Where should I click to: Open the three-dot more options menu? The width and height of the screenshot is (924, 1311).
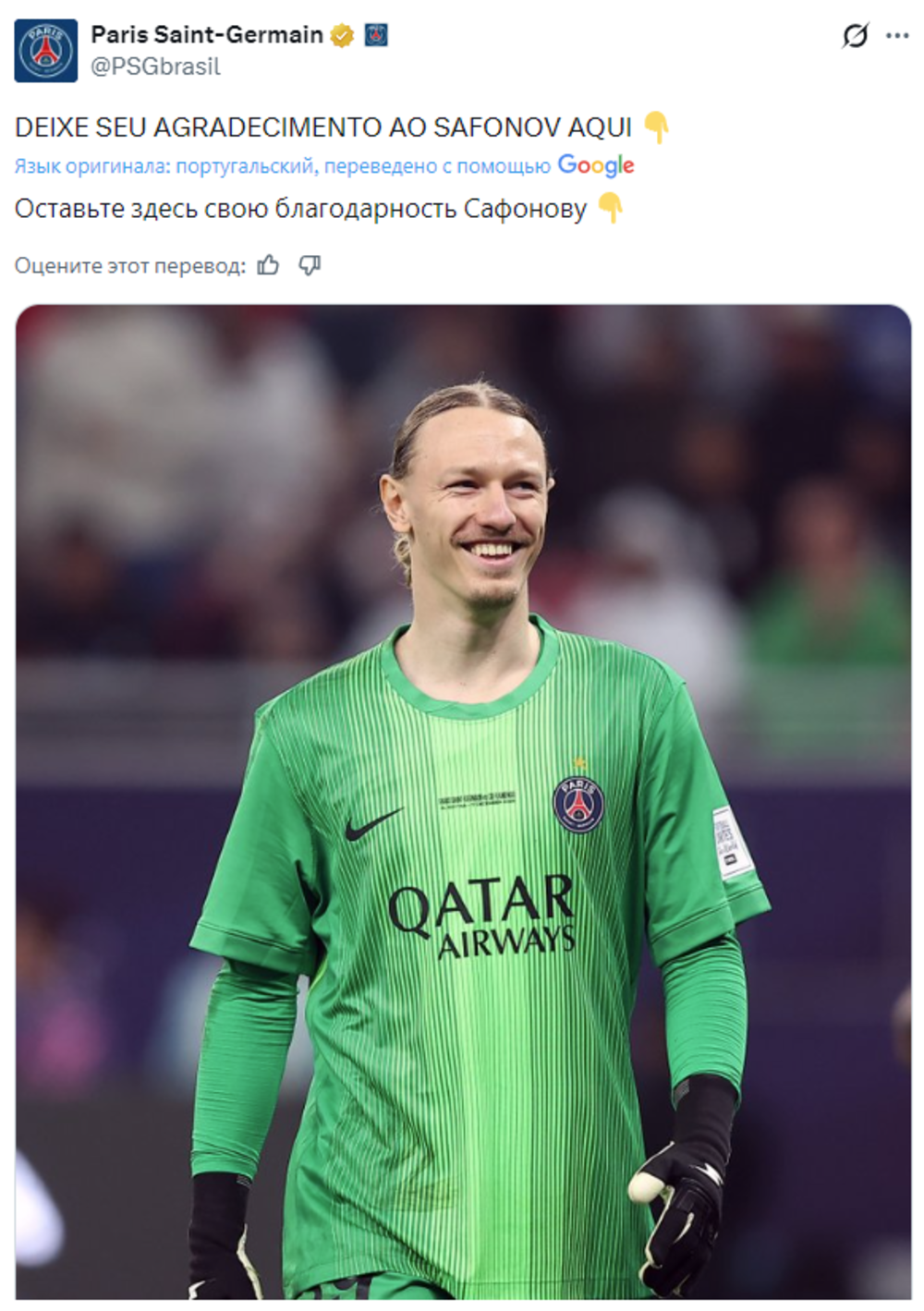[897, 36]
